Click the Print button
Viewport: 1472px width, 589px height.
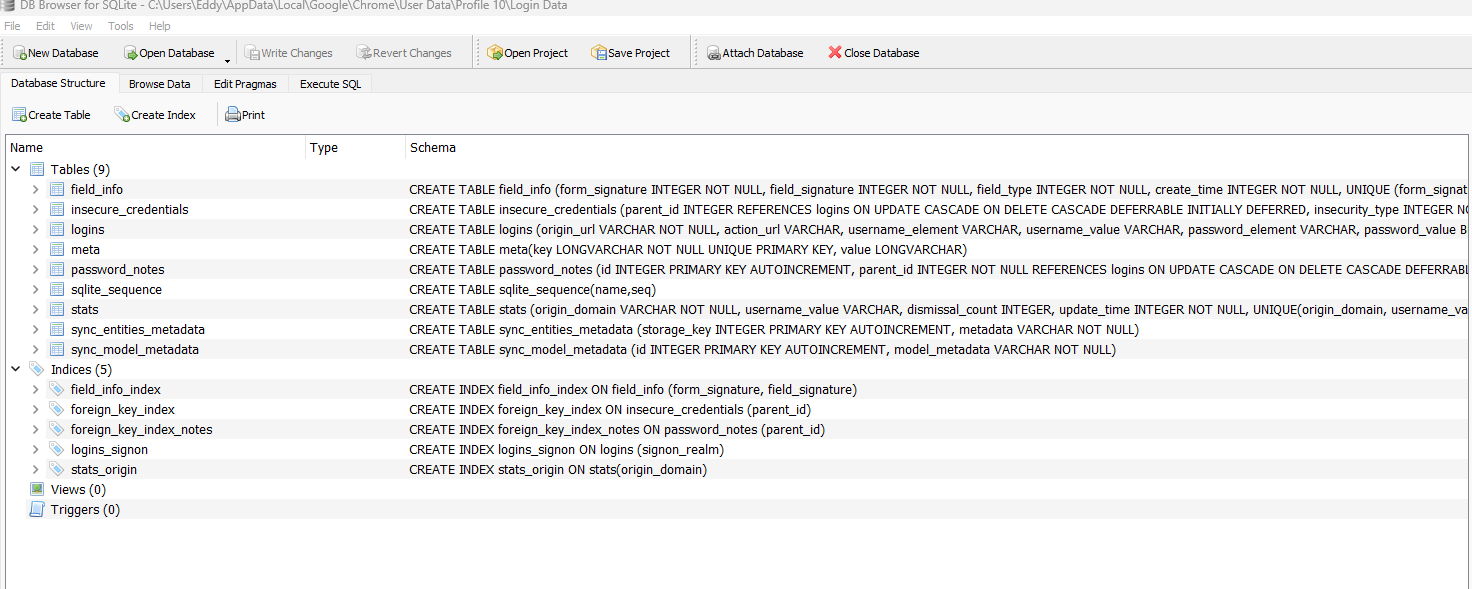(245, 115)
